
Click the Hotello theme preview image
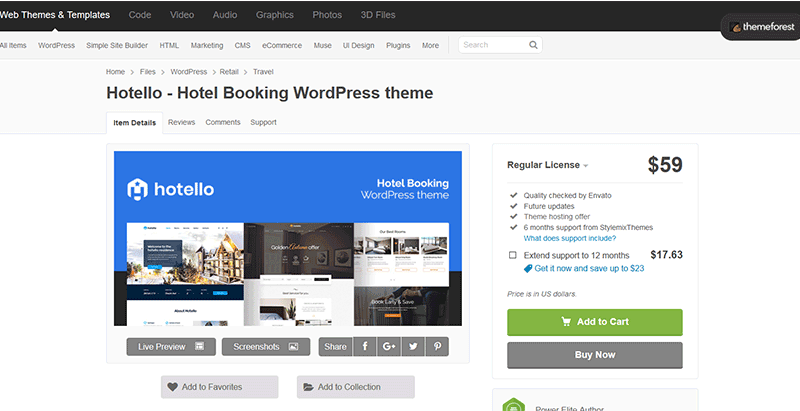tap(288, 238)
